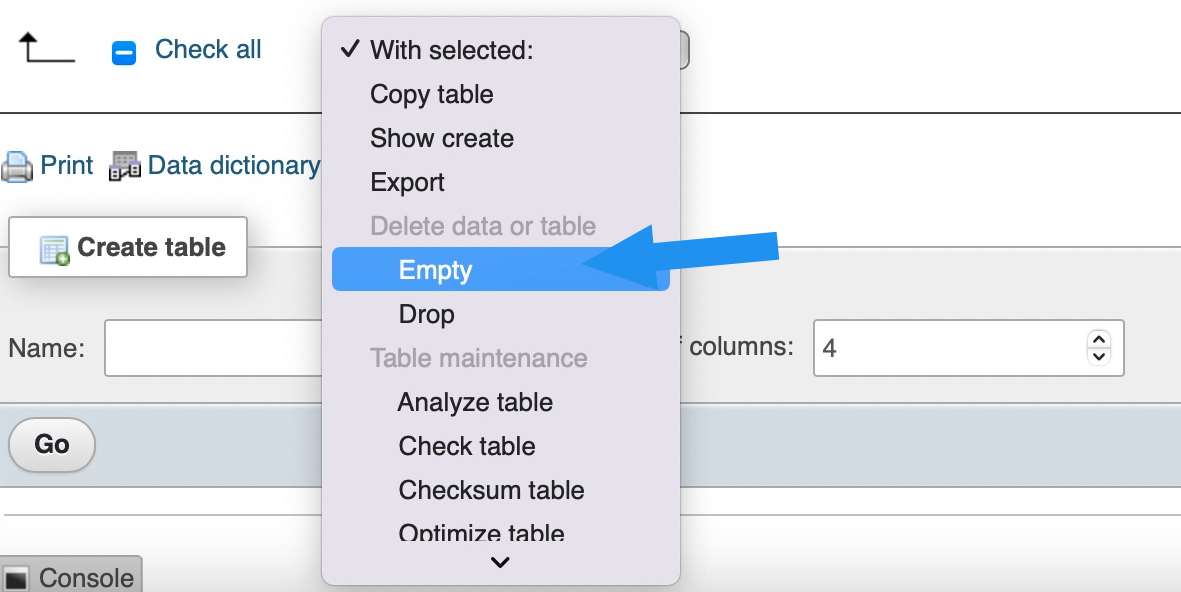Click the Go button

52,445
